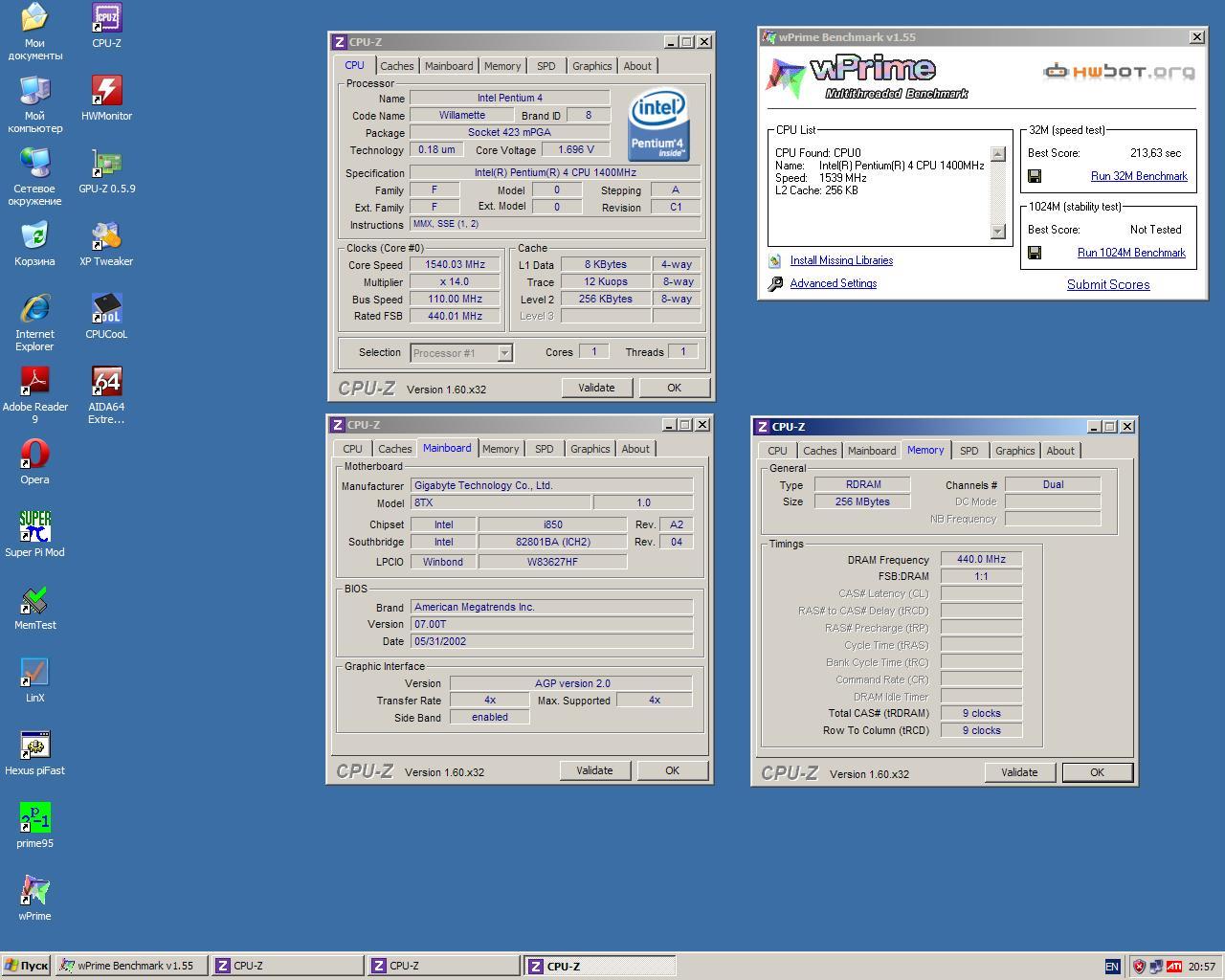Click Install Missing Libraries link
The image size is (1225, 980).
(x=841, y=260)
